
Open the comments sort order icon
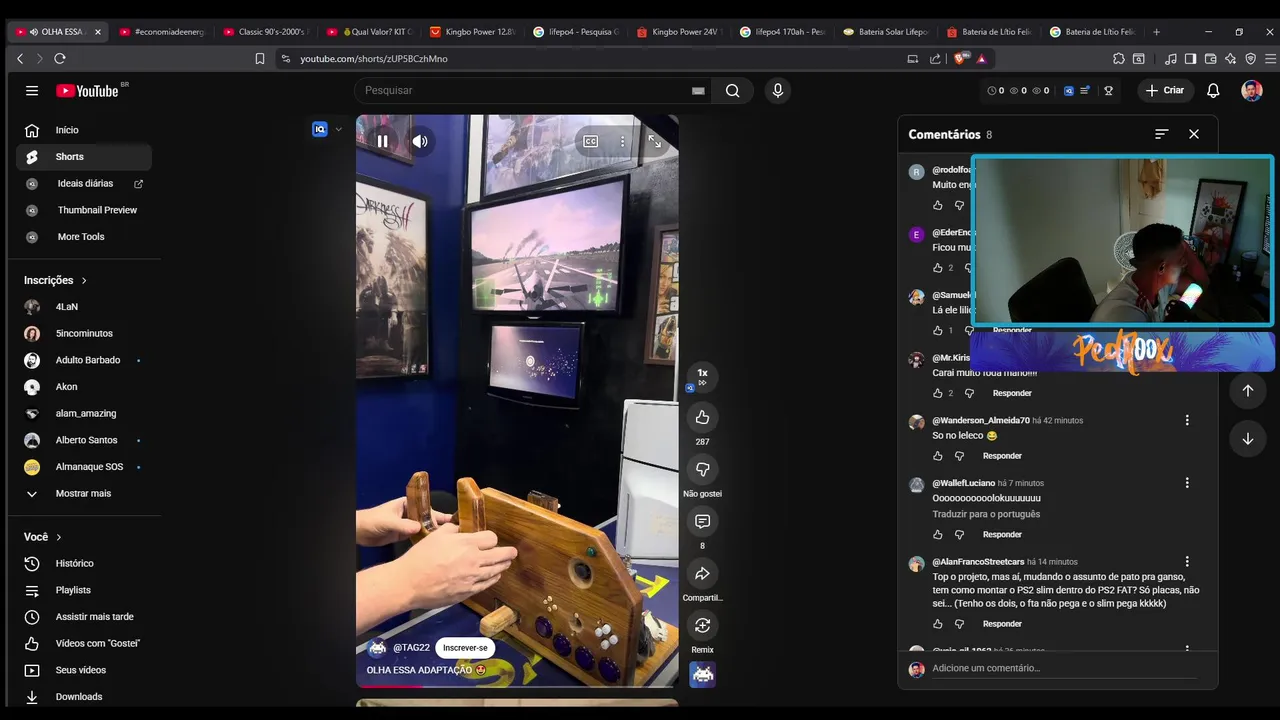[1161, 134]
